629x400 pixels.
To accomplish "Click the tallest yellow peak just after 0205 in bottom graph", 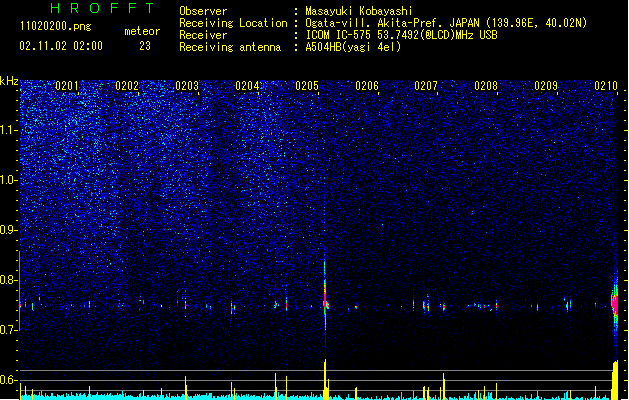I will [325, 379].
